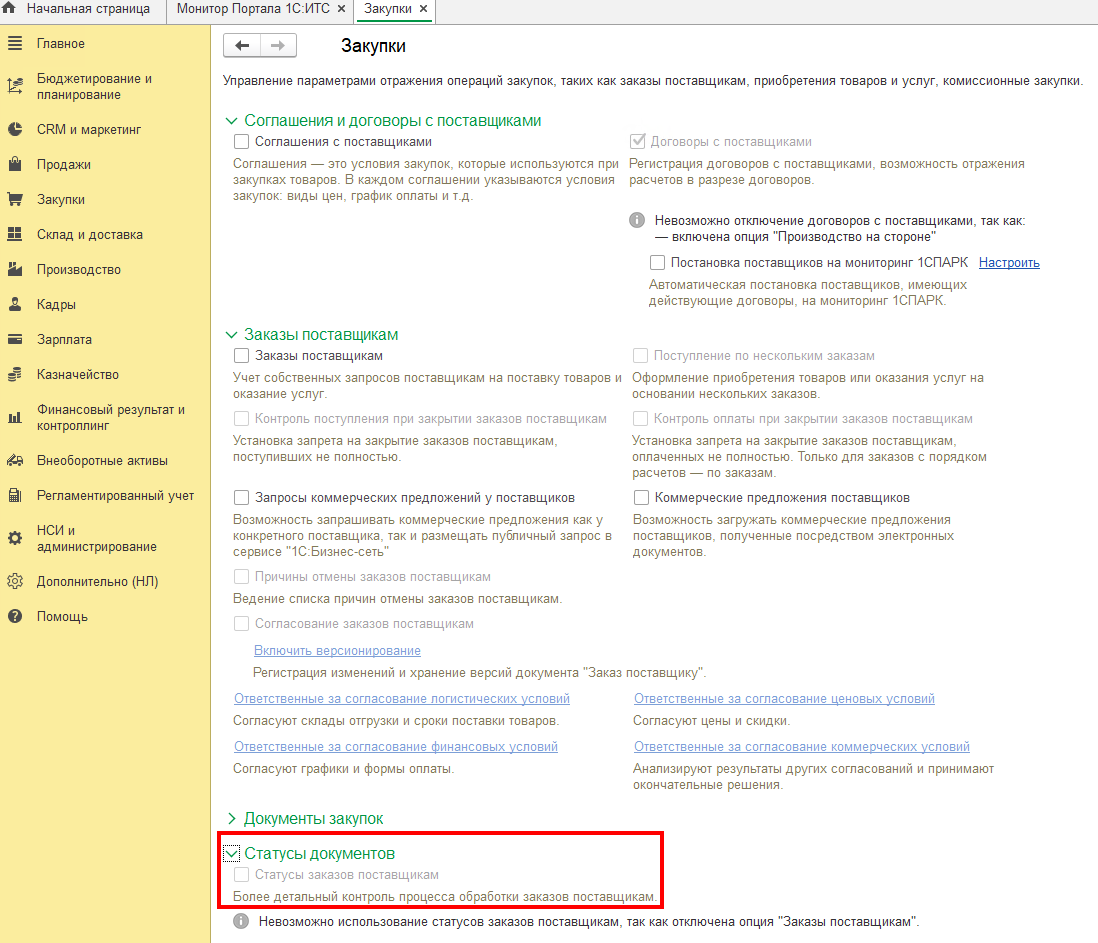This screenshot has height=943, width=1098.
Task: Click the Финансовый результат bar chart icon
Action: [x=15, y=418]
